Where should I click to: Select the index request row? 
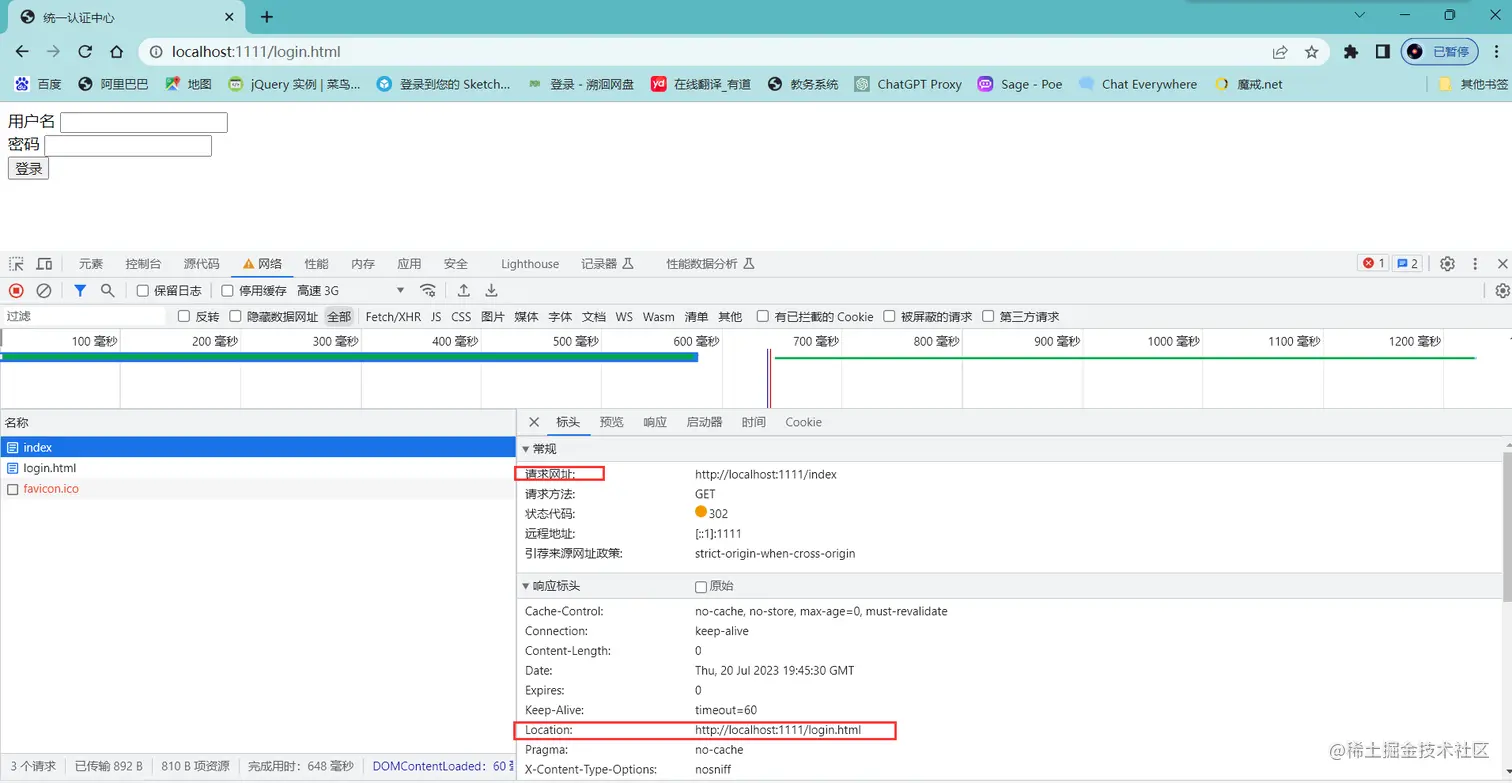click(258, 448)
